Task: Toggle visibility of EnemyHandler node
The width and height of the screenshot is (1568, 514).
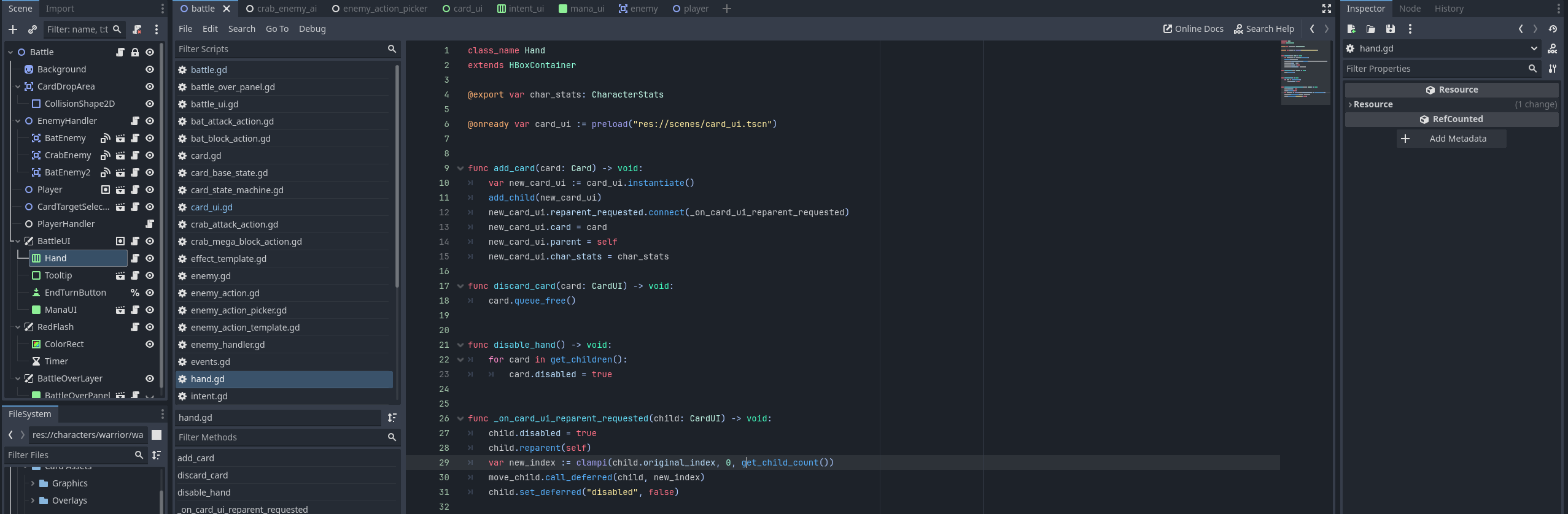Action: coord(150,121)
